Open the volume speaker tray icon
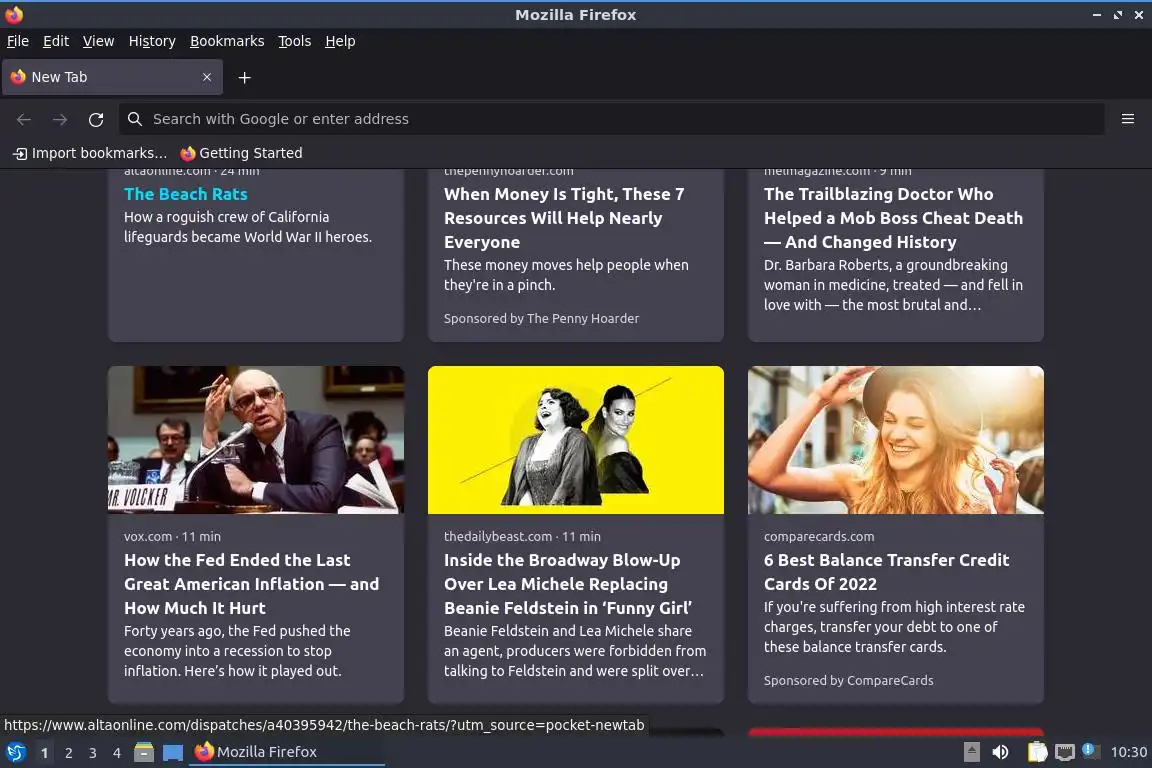Image resolution: width=1152 pixels, height=768 pixels. [x=1000, y=752]
